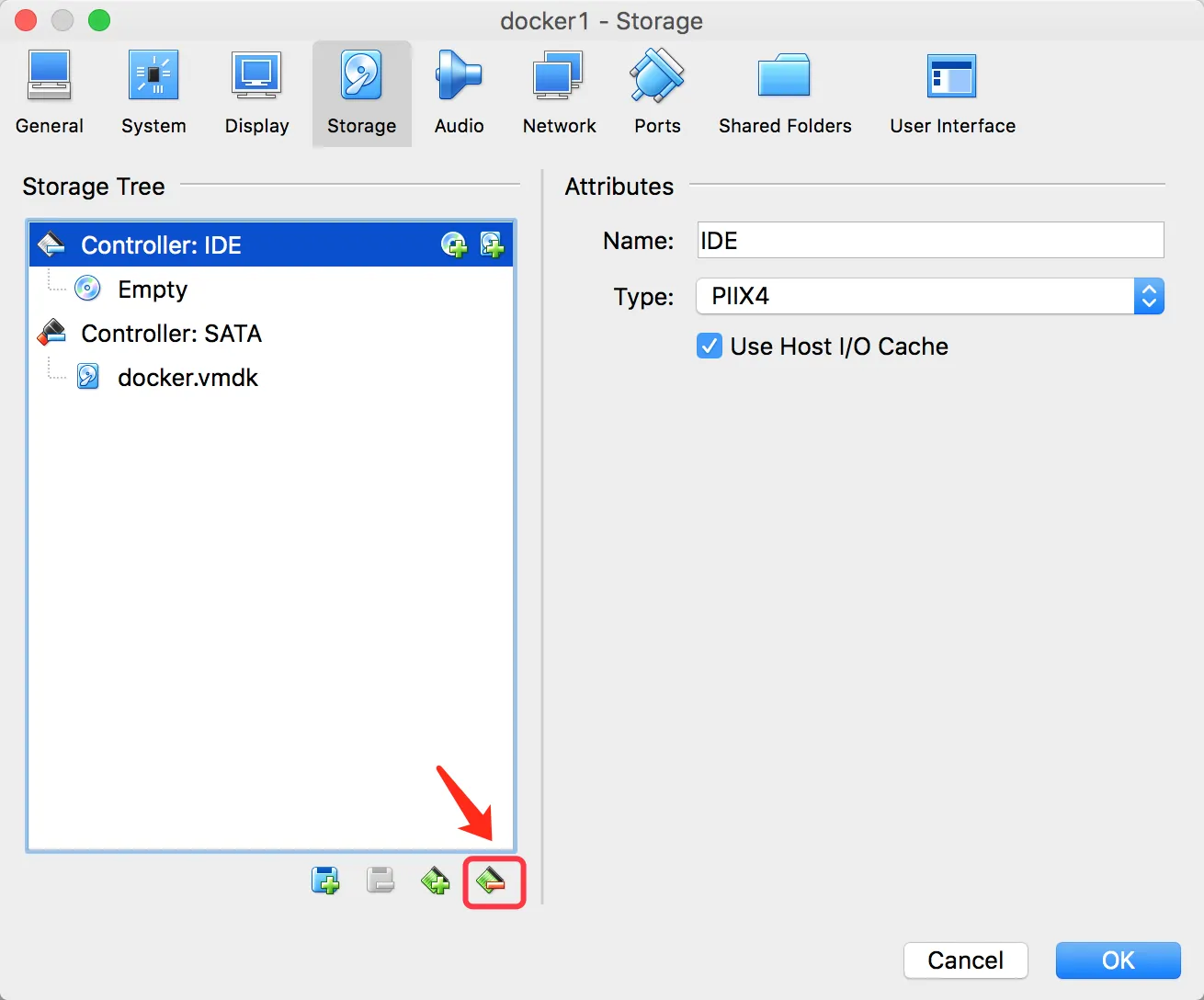Select the Empty optical drive entry

point(271,290)
